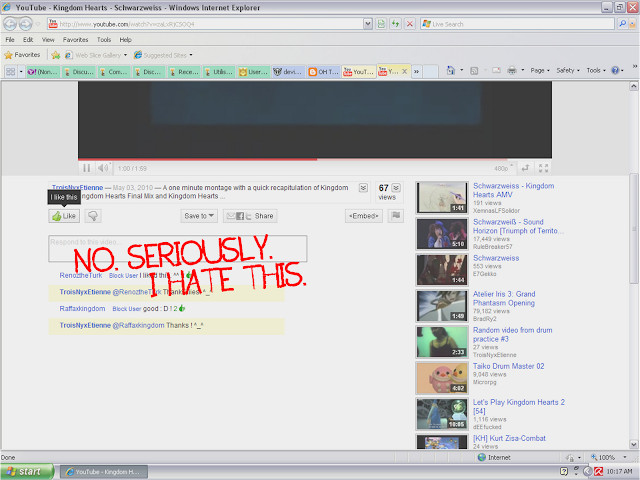Screen dimensions: 640x480
Task: Click the Print icon in command bar
Action: (512, 70)
